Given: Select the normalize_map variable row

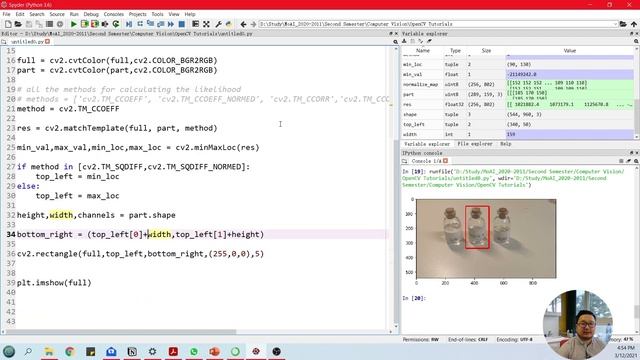Looking at the screenshot, I should (x=518, y=84).
